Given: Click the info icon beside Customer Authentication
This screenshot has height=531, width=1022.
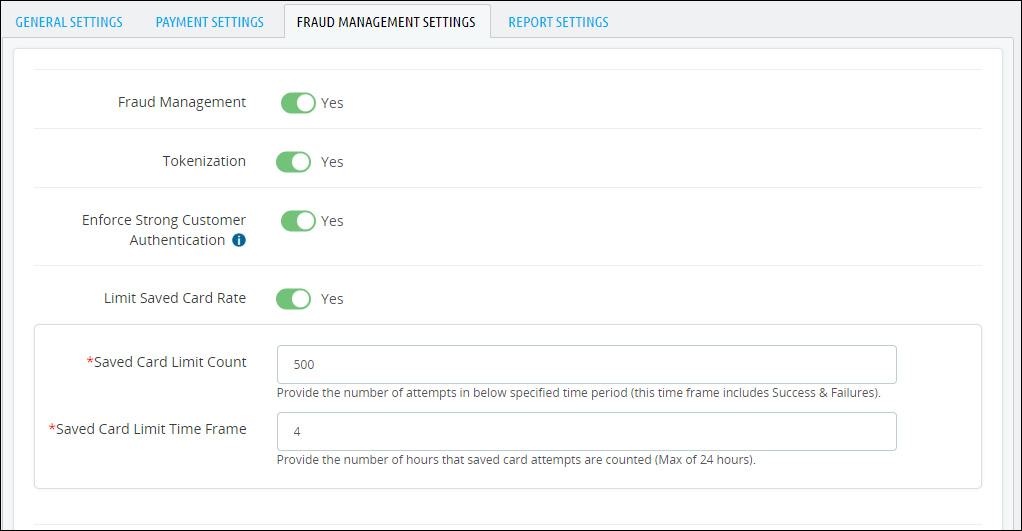Looking at the screenshot, I should (x=239, y=241).
